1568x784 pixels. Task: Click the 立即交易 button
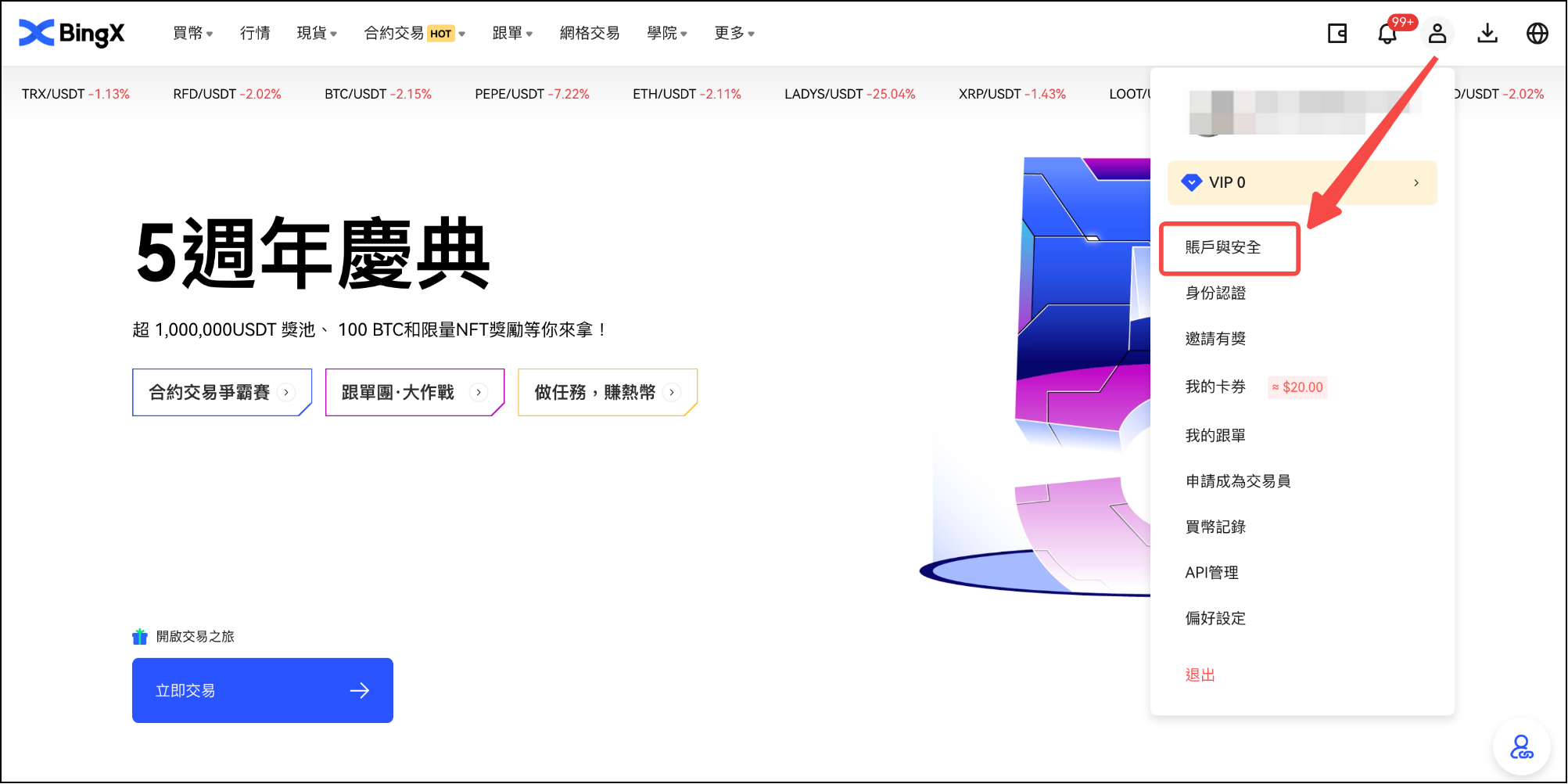[262, 690]
